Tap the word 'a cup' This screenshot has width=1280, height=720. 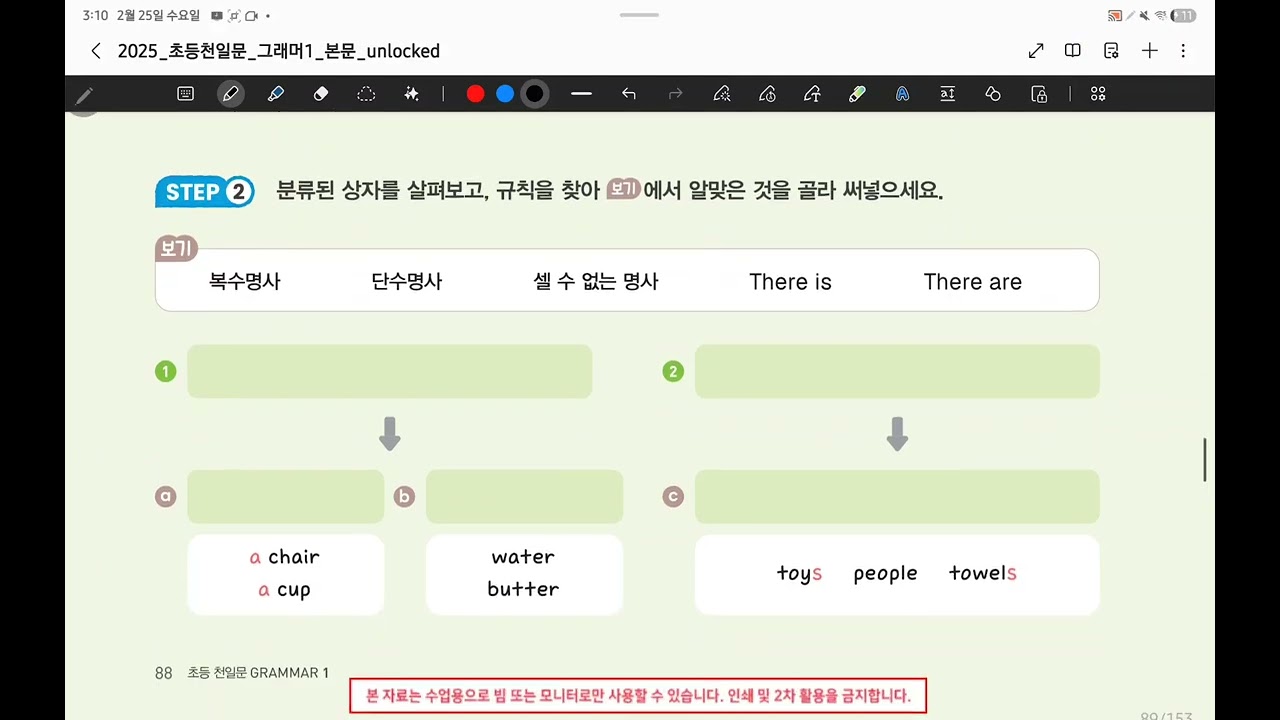click(285, 590)
